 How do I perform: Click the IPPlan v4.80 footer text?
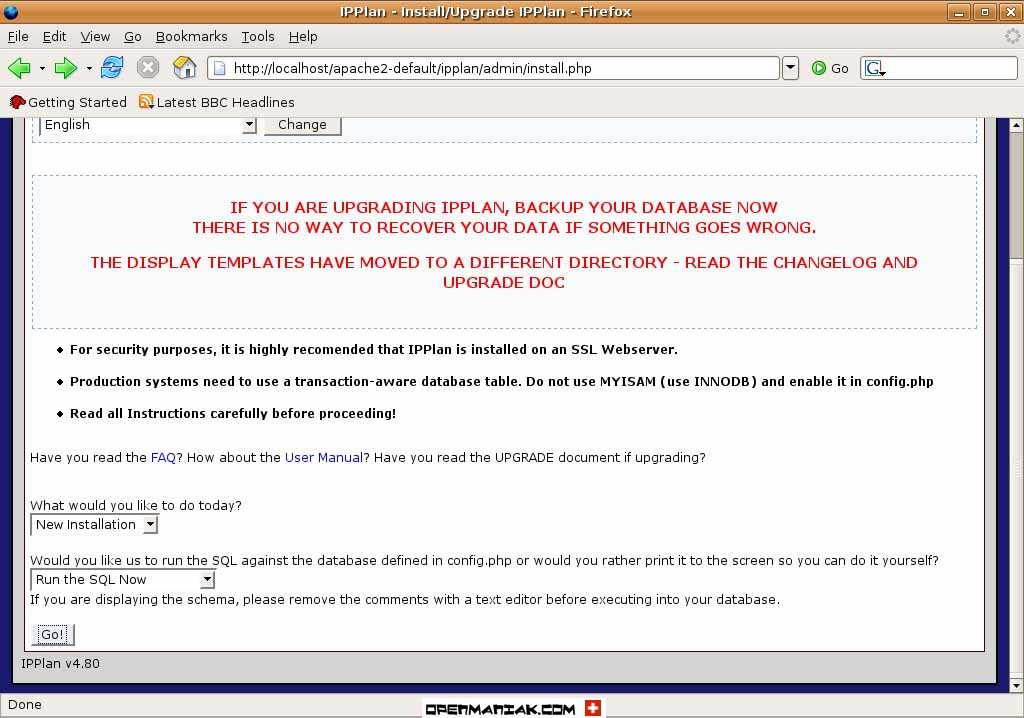pyautogui.click(x=60, y=664)
